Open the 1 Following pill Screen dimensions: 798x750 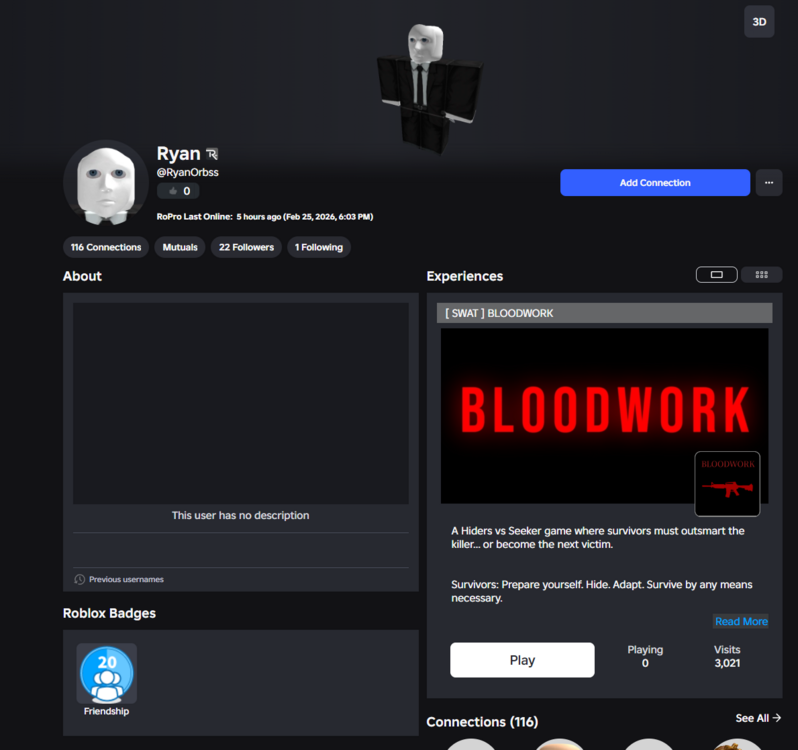tap(319, 247)
